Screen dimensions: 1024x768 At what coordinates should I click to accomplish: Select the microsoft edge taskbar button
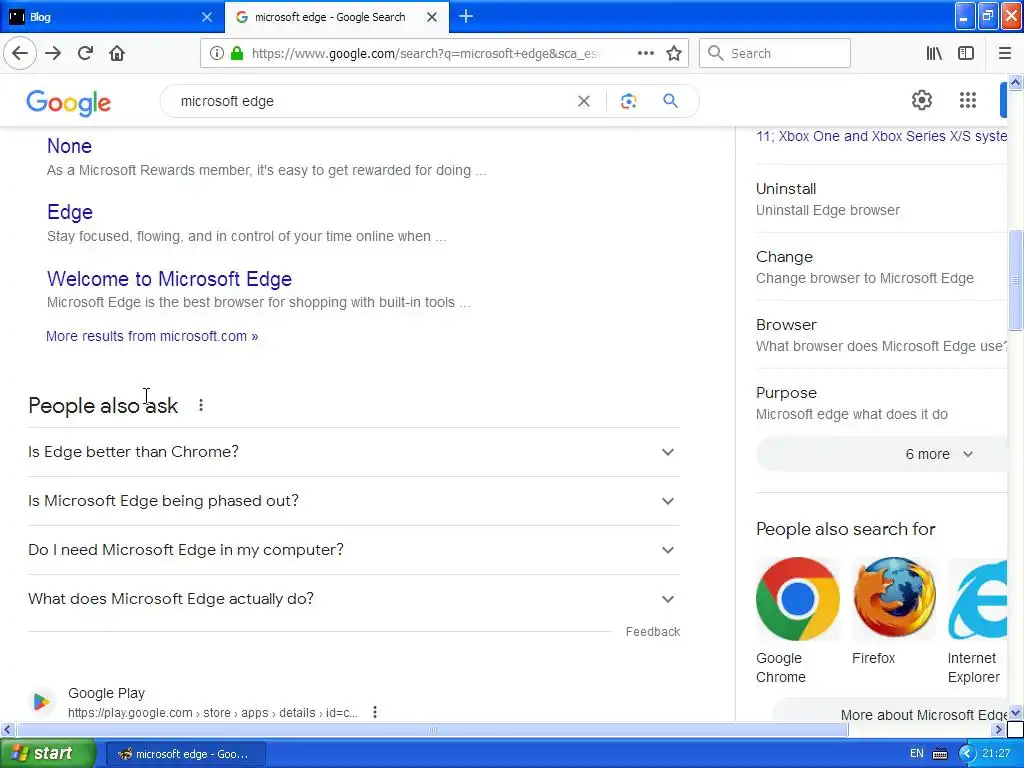click(185, 754)
